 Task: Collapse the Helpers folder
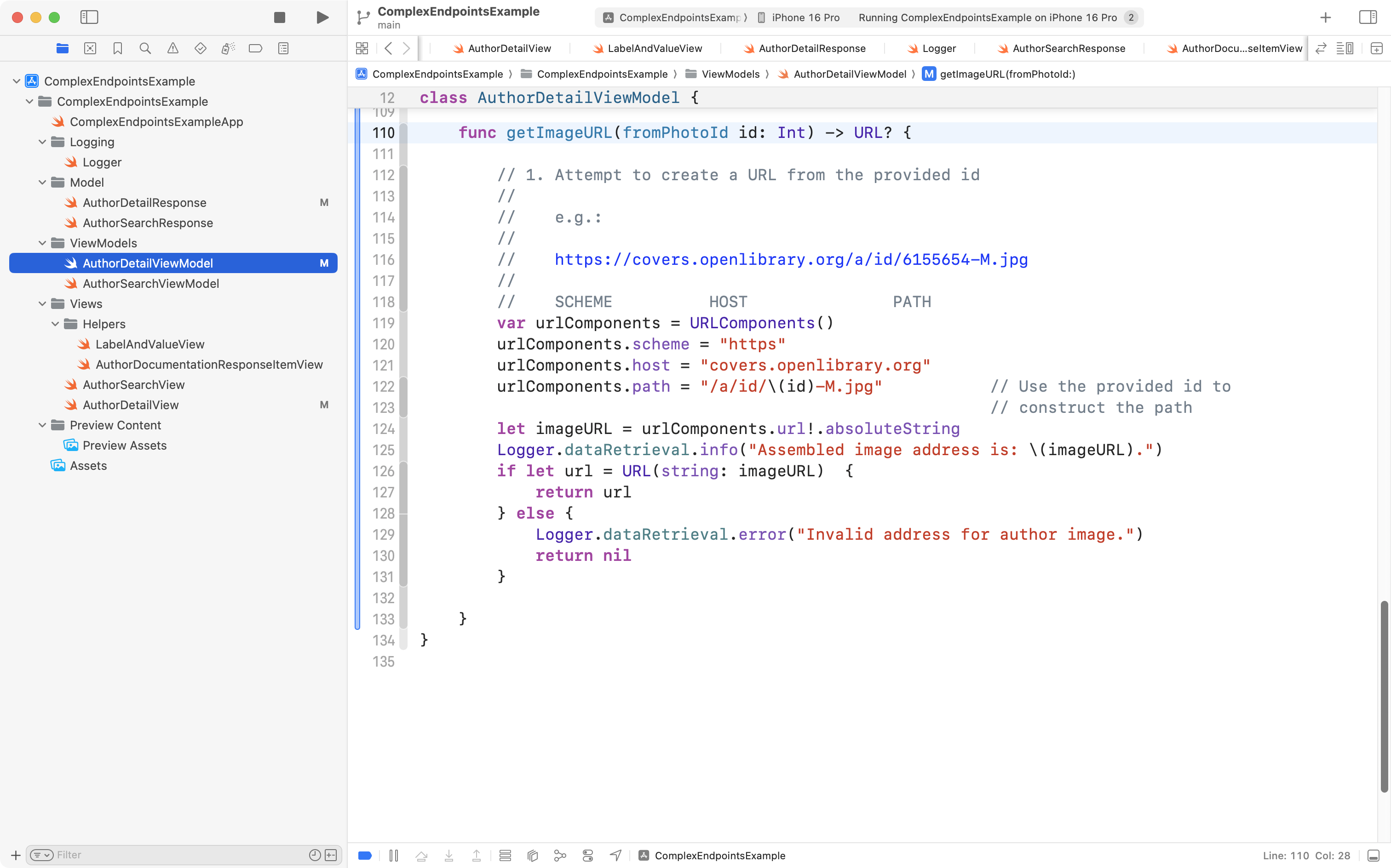pos(55,324)
